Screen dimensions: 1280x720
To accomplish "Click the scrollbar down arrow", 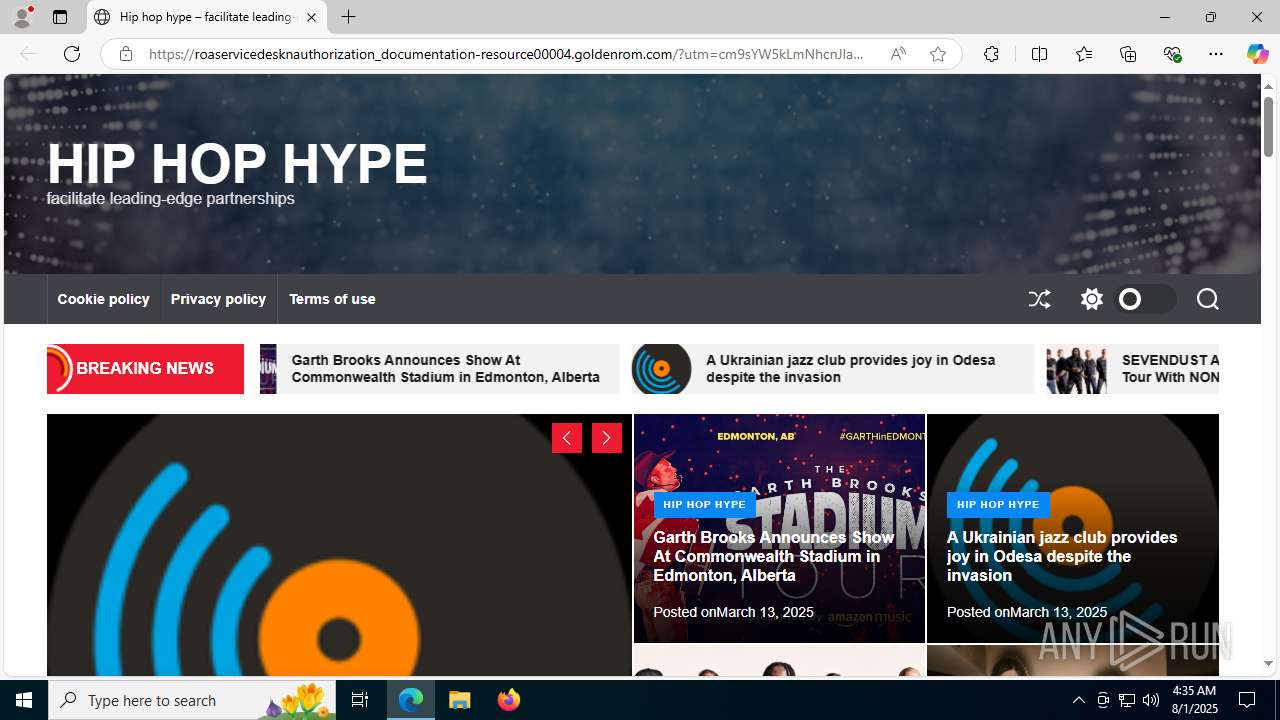I will (x=1268, y=664).
